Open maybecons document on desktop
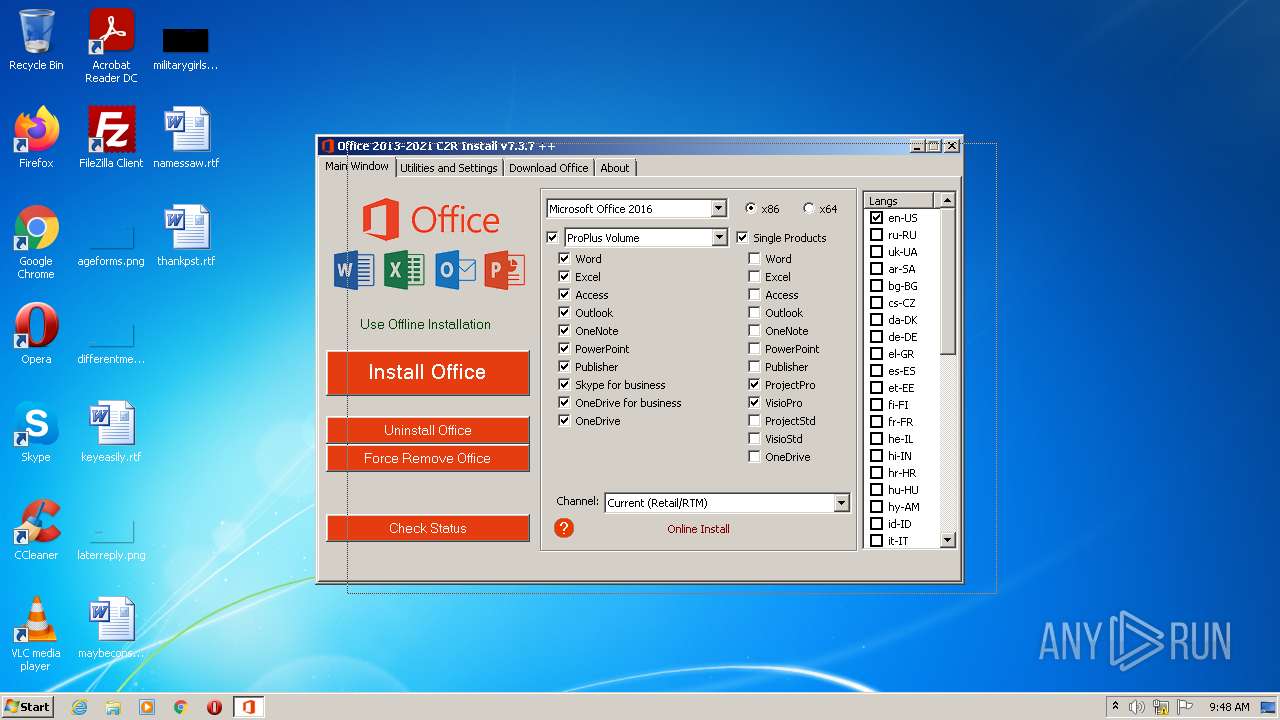Screen dimensions: 1280x720 click(x=111, y=627)
